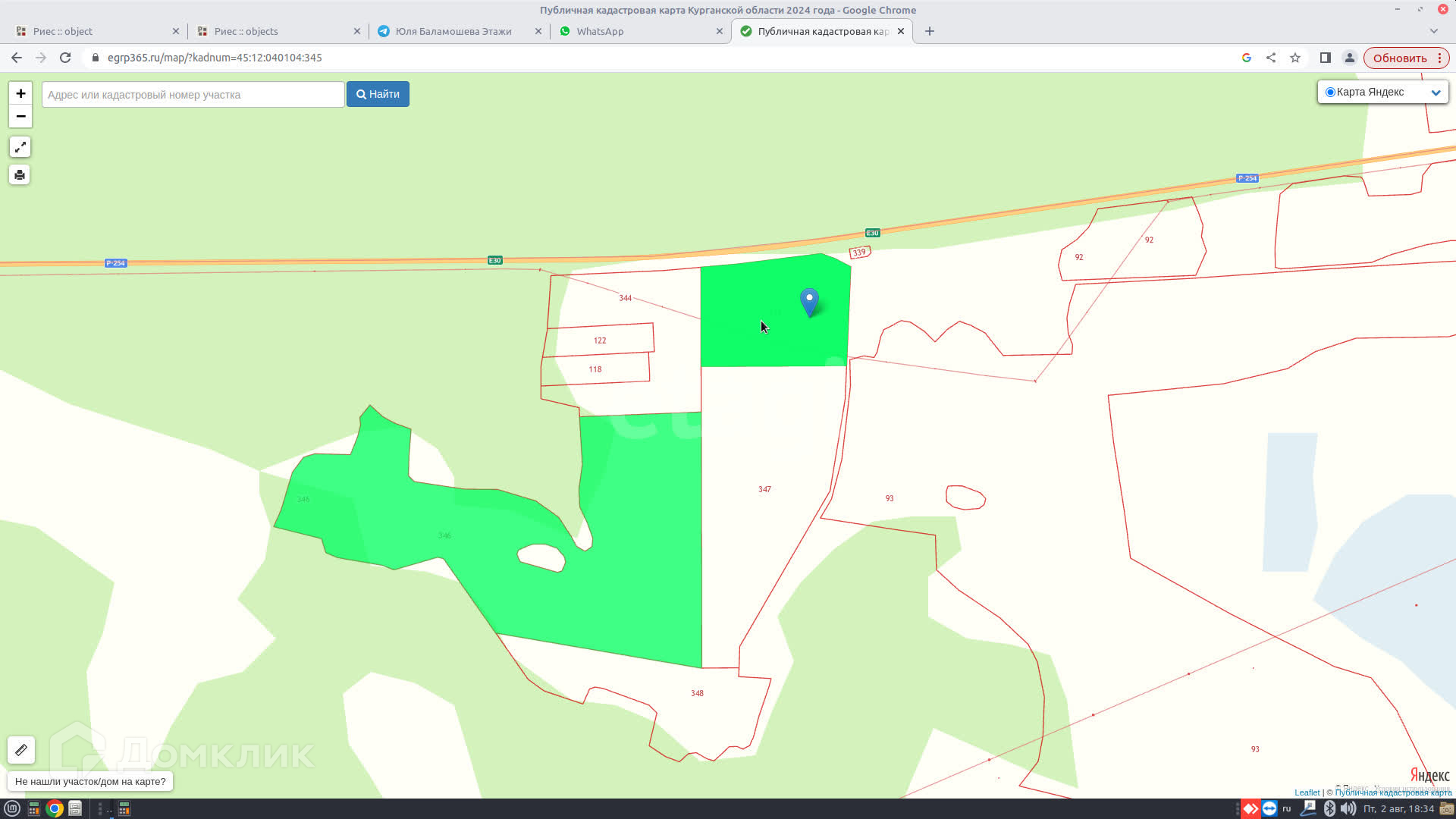Open the share page icon

[x=1271, y=58]
